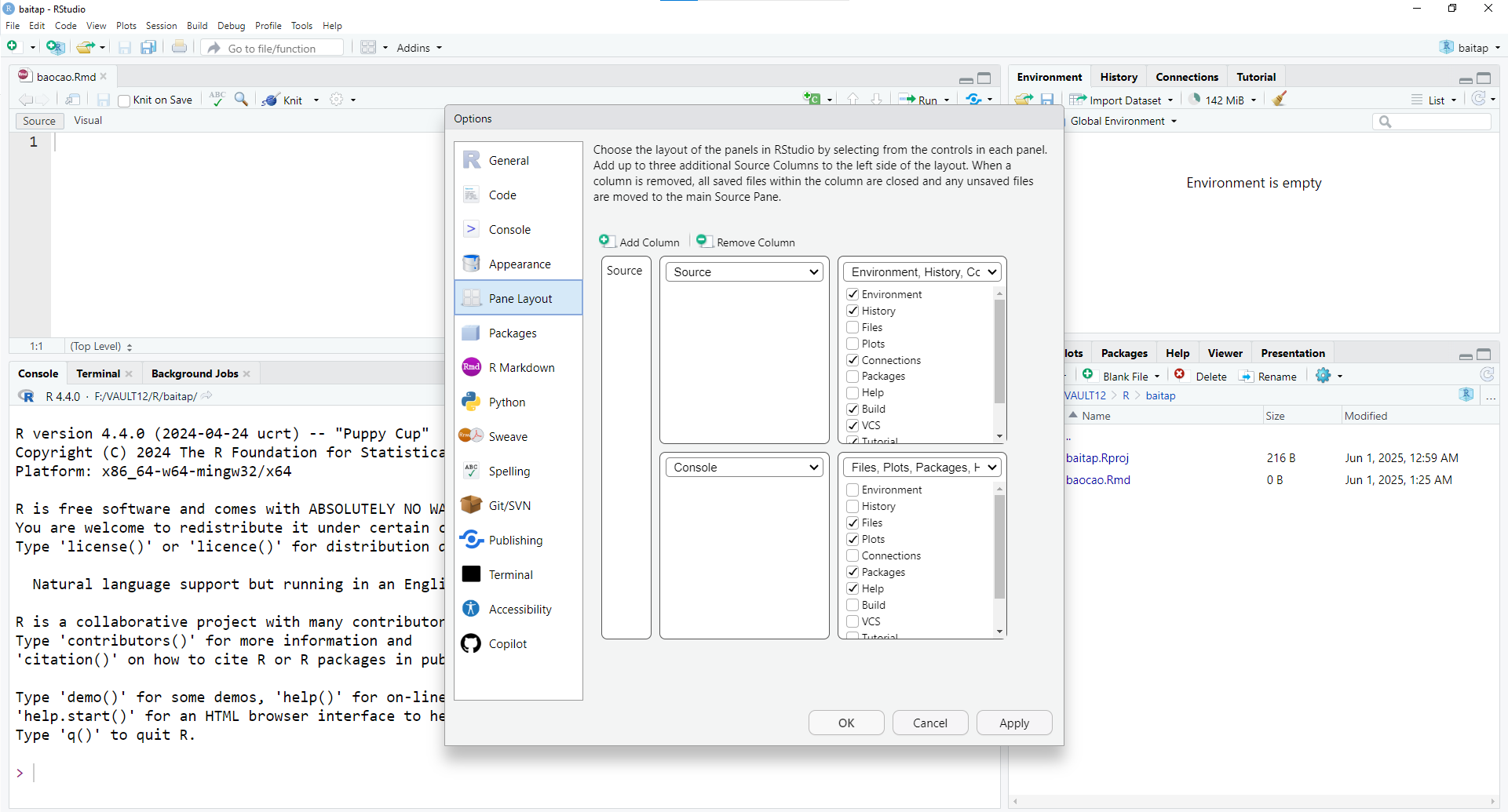The height and width of the screenshot is (812, 1508).
Task: Open Files, Plots, Packages pane dropdown
Action: coord(922,467)
